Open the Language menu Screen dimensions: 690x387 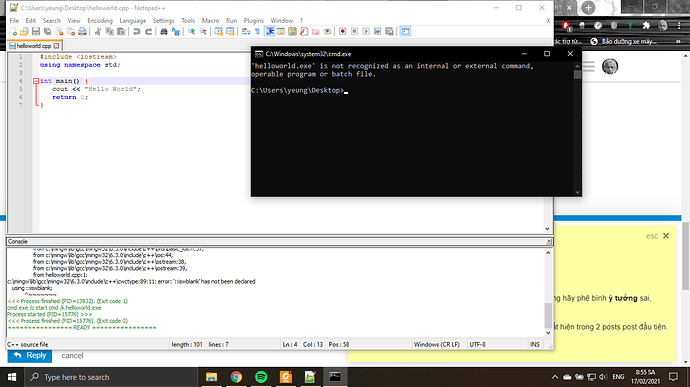tap(132, 21)
